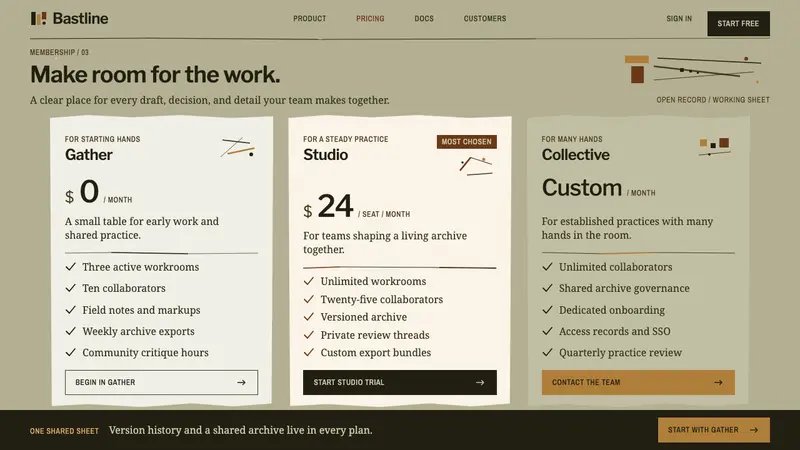The width and height of the screenshot is (800, 450).
Task: Click the checkmark beside Weekly archive exports
Action: coord(70,331)
